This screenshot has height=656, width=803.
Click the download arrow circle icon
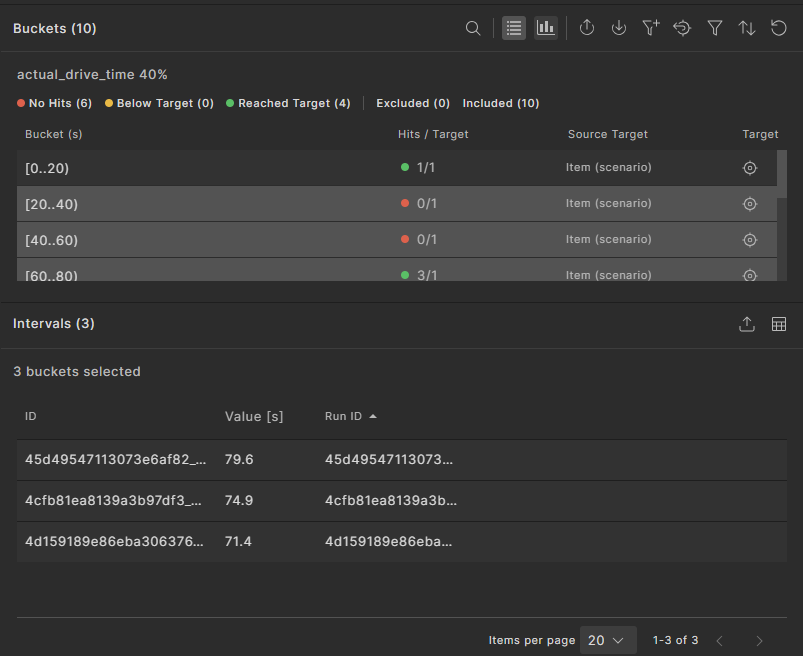pyautogui.click(x=619, y=28)
